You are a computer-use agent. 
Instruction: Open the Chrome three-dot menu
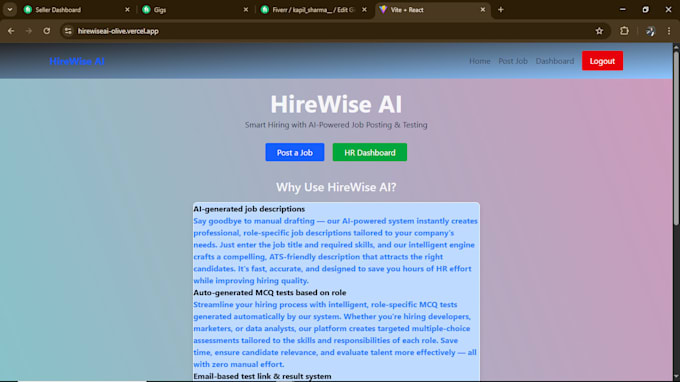pos(669,31)
